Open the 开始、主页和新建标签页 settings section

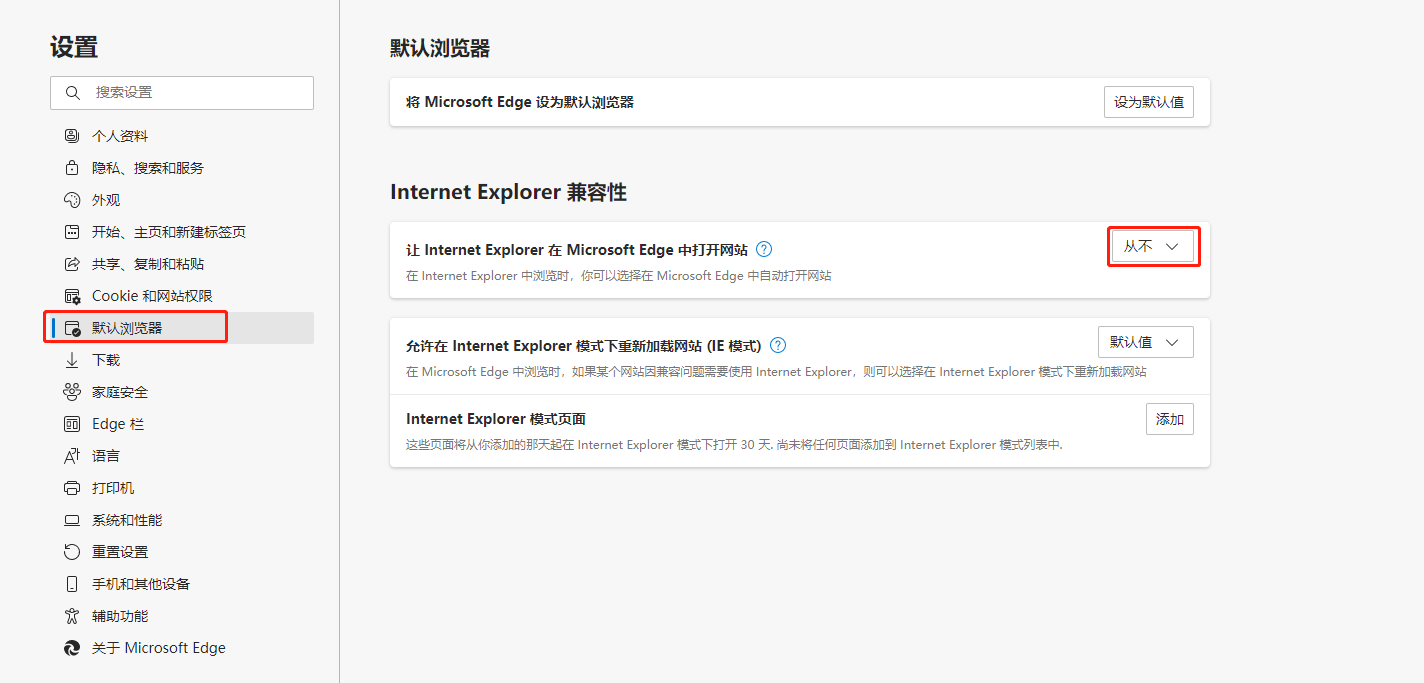182,232
